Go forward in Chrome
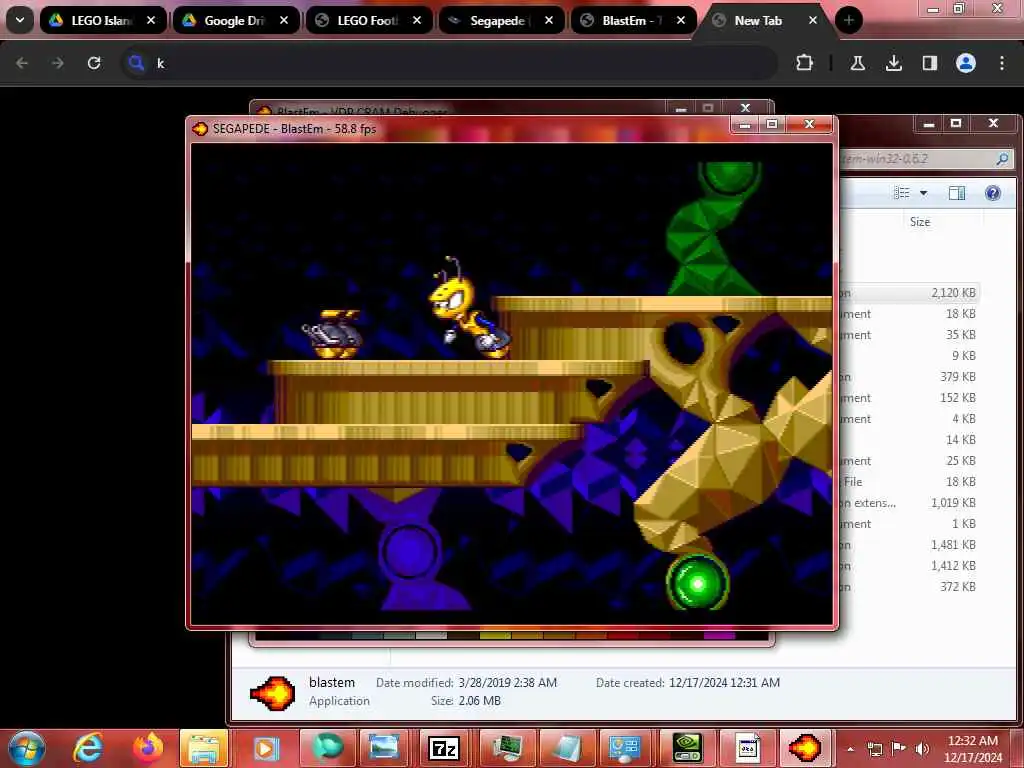1024x768 pixels. pyautogui.click(x=57, y=63)
